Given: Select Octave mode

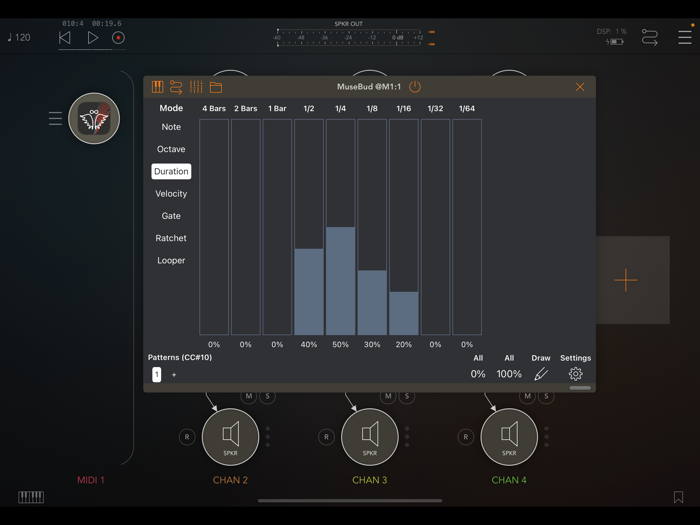Looking at the screenshot, I should (x=171, y=149).
